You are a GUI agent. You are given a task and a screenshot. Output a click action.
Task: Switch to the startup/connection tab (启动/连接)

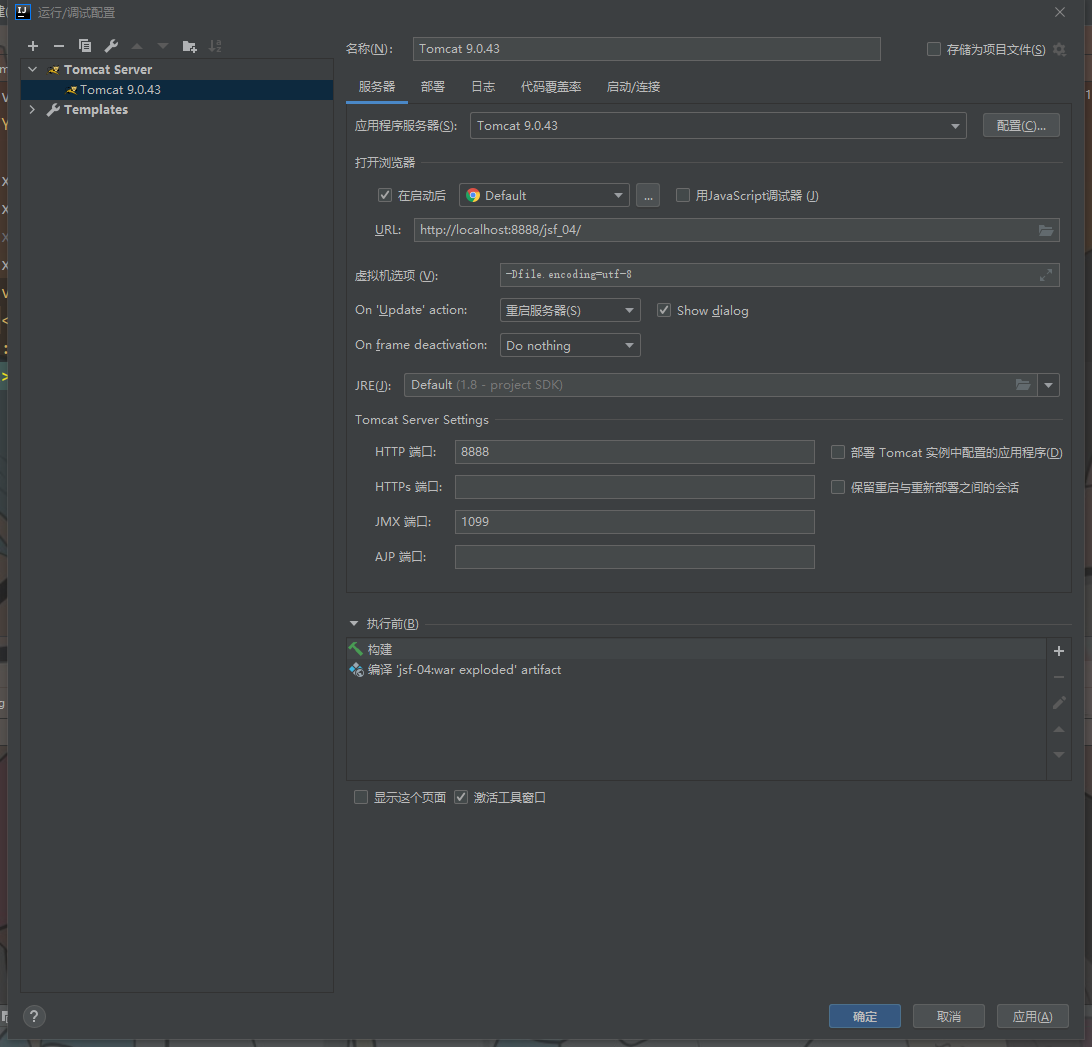pos(633,86)
